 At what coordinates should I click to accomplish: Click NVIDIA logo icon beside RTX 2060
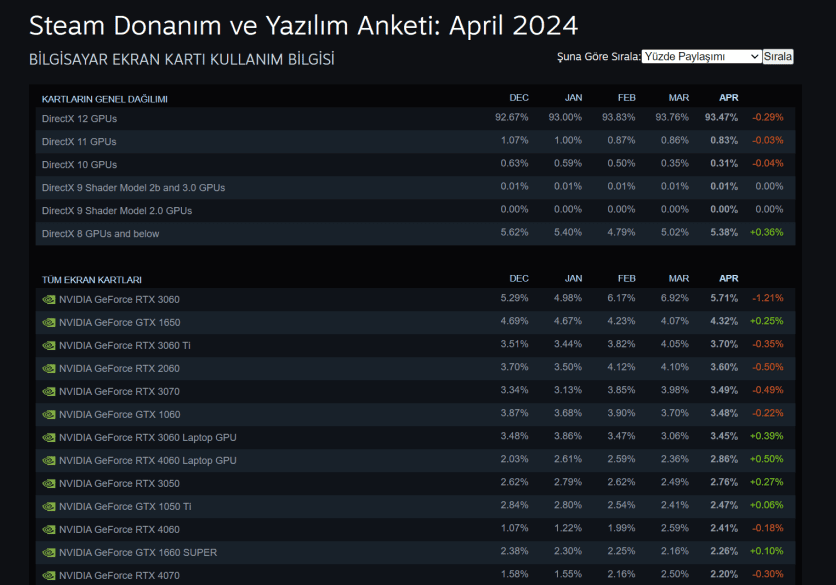[x=48, y=368]
